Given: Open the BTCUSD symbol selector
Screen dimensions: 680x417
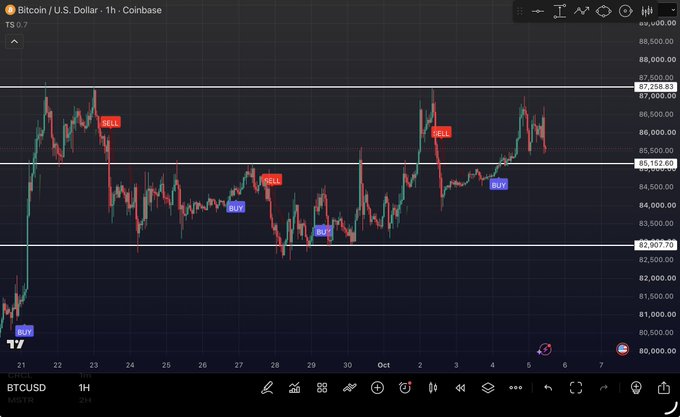Looking at the screenshot, I should [x=26, y=388].
